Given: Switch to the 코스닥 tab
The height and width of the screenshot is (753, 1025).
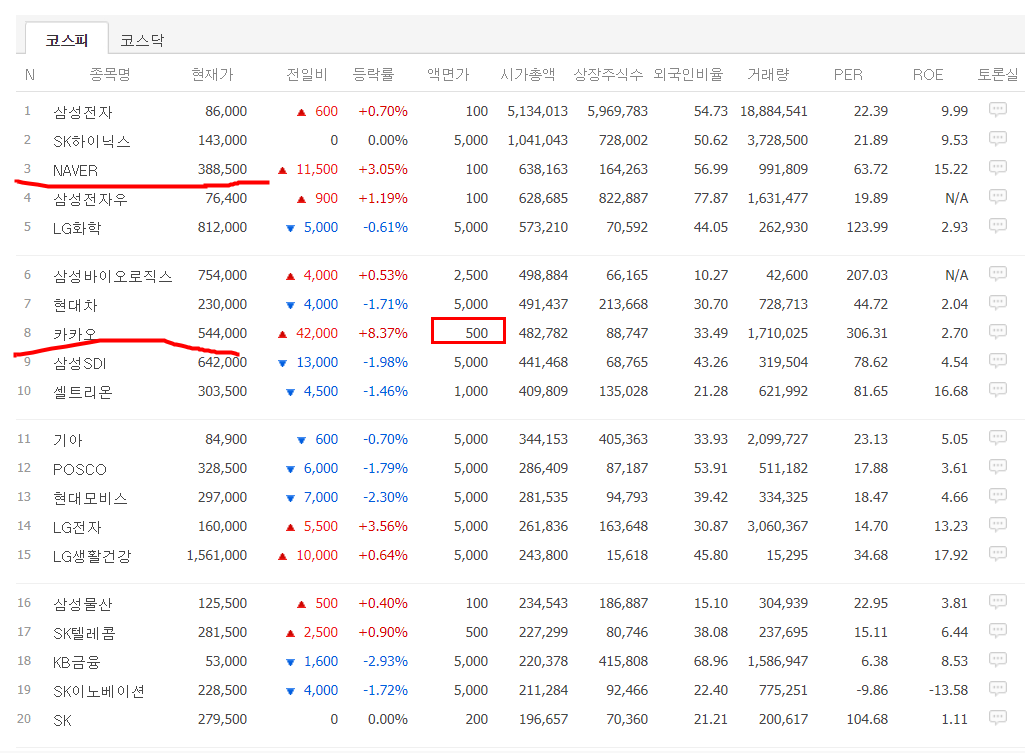Looking at the screenshot, I should pos(142,41).
